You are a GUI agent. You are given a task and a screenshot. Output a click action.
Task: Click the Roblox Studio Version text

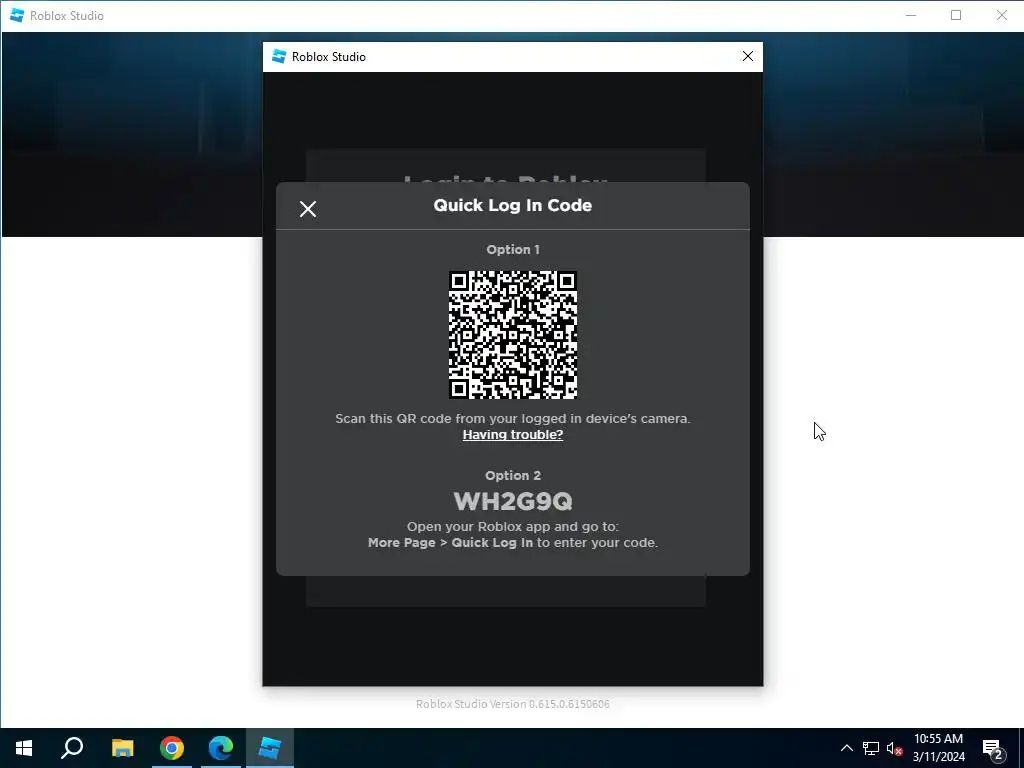[x=513, y=704]
